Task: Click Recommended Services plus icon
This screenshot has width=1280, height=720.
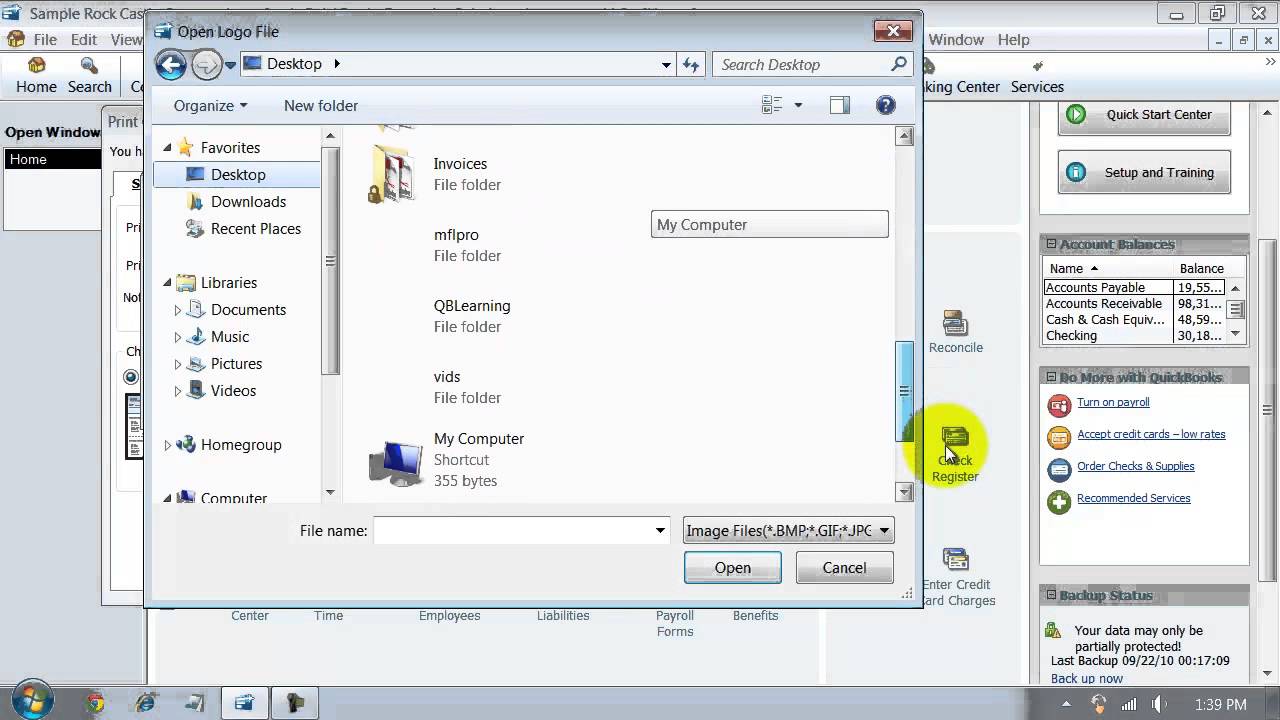Action: pos(1059,501)
